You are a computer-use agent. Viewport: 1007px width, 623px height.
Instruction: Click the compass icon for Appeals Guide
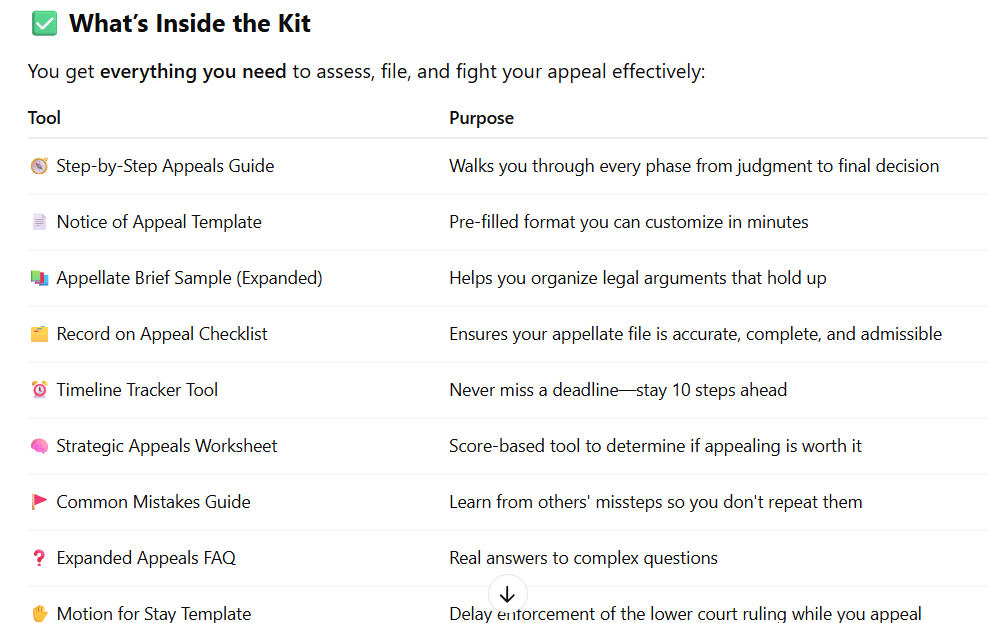(39, 166)
